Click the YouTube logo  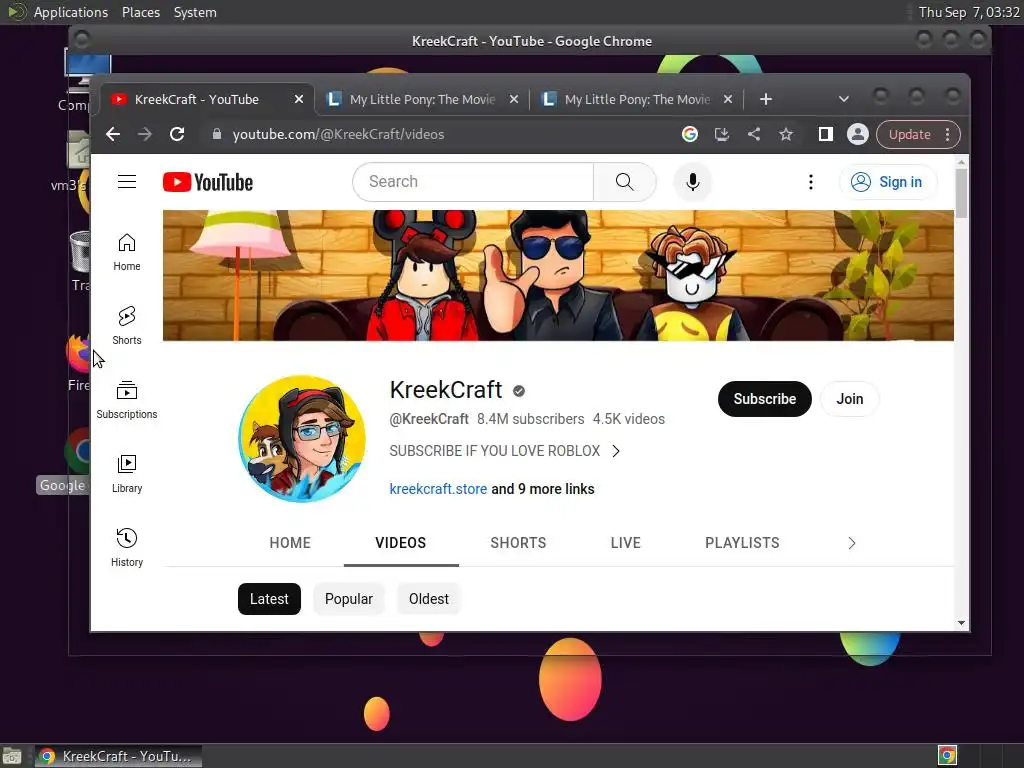pos(208,182)
